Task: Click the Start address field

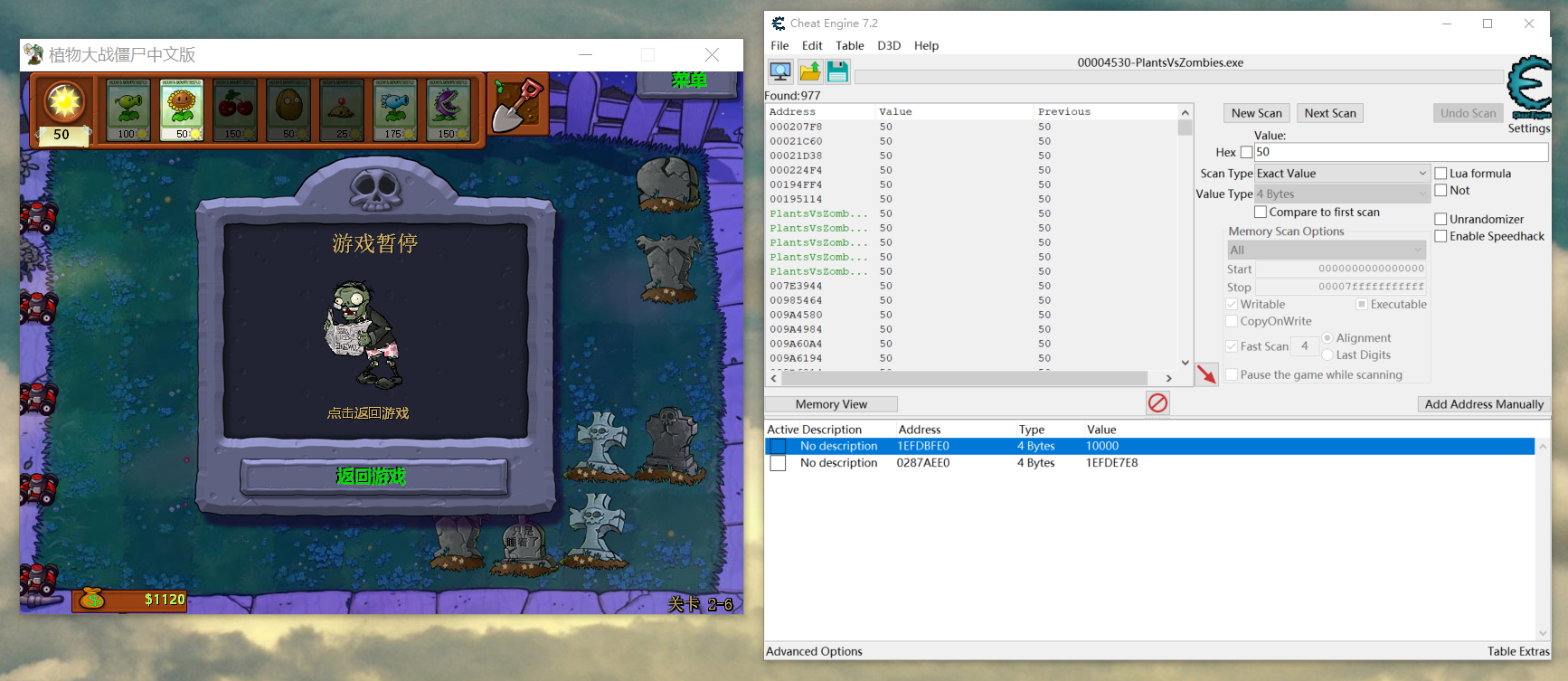Action: (1340, 269)
